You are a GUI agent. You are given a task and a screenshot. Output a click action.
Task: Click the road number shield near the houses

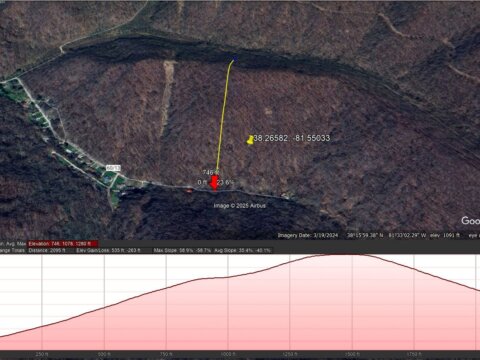[x=113, y=168]
